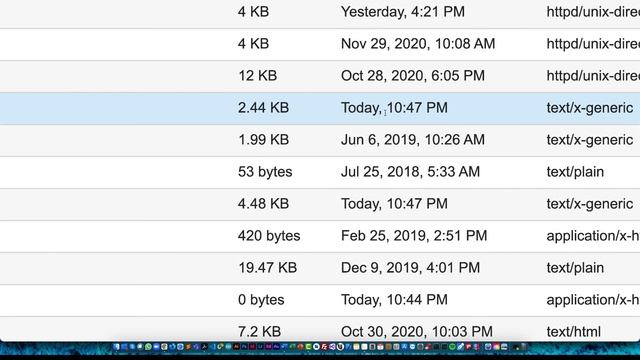
Task: Open Adobe InDesign dock icon
Action: (252, 347)
